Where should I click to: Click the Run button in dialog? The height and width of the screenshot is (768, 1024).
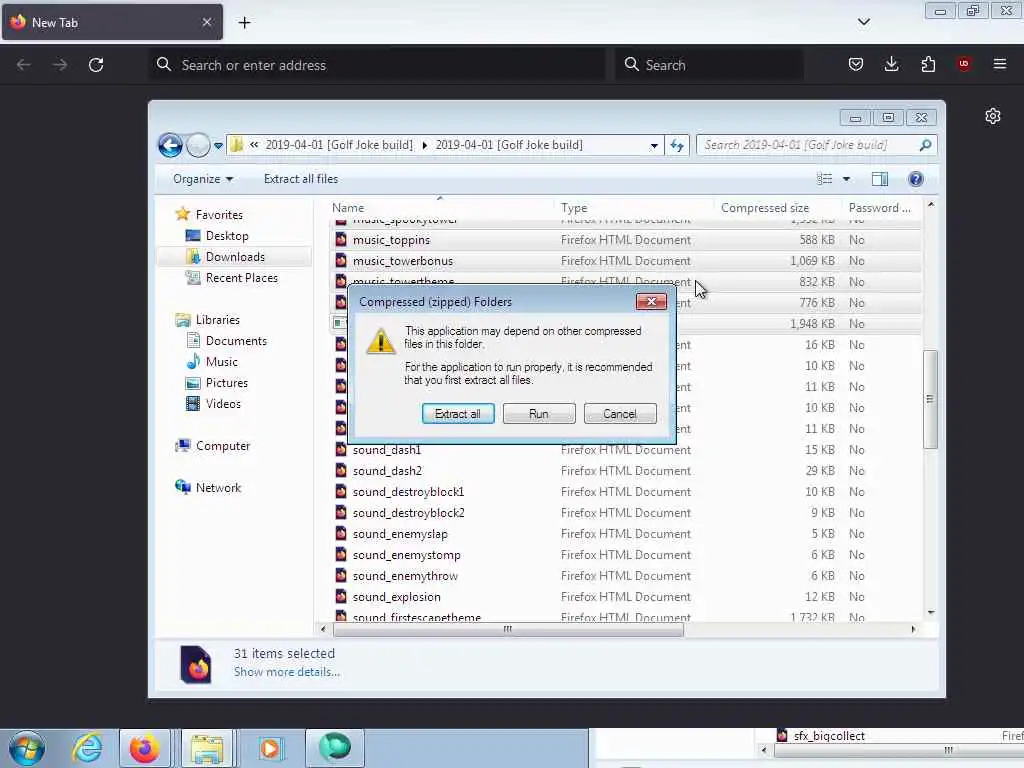pos(539,414)
